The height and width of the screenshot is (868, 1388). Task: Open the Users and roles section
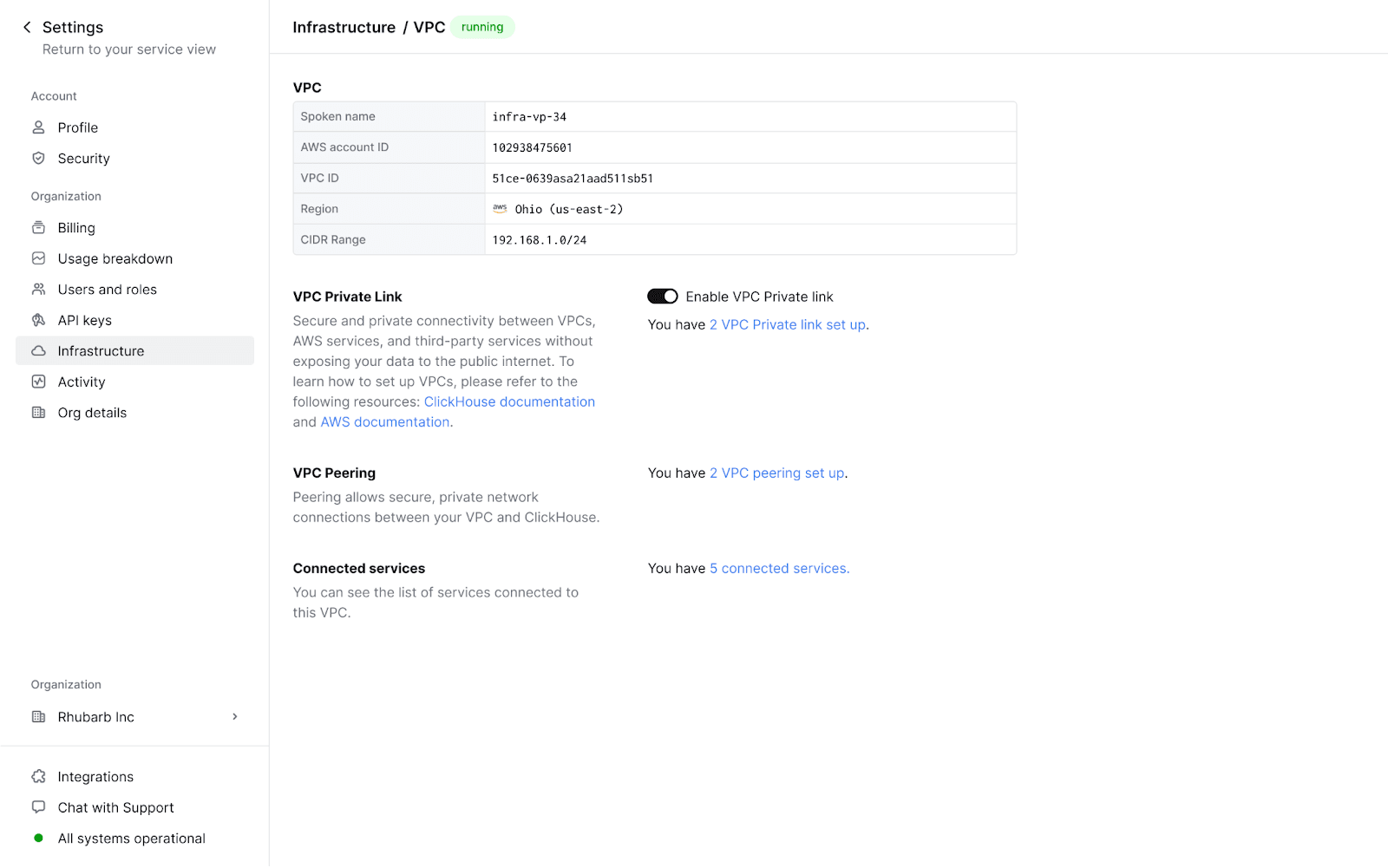pos(107,290)
